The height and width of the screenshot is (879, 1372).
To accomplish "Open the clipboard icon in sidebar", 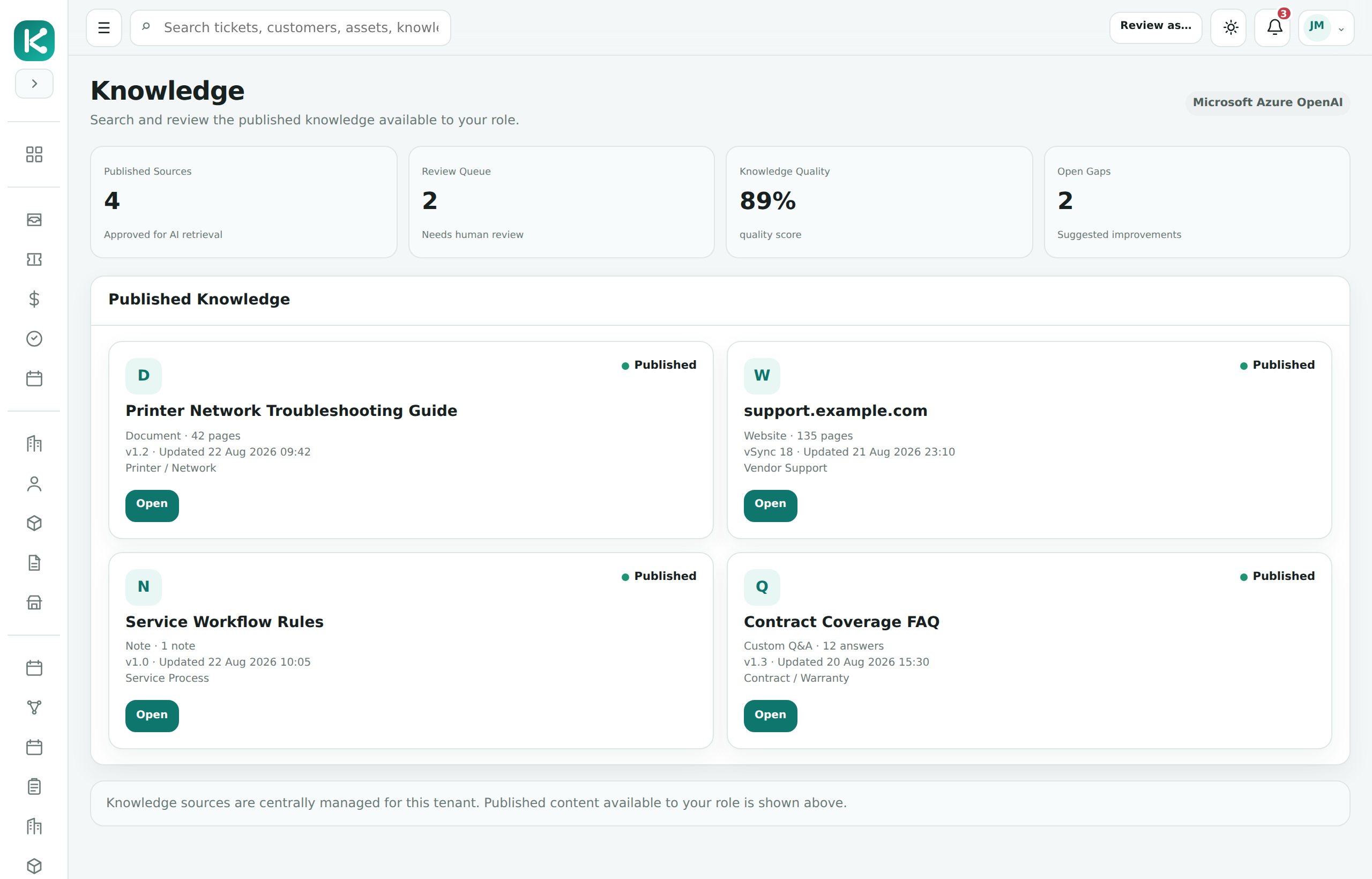I will (34, 786).
